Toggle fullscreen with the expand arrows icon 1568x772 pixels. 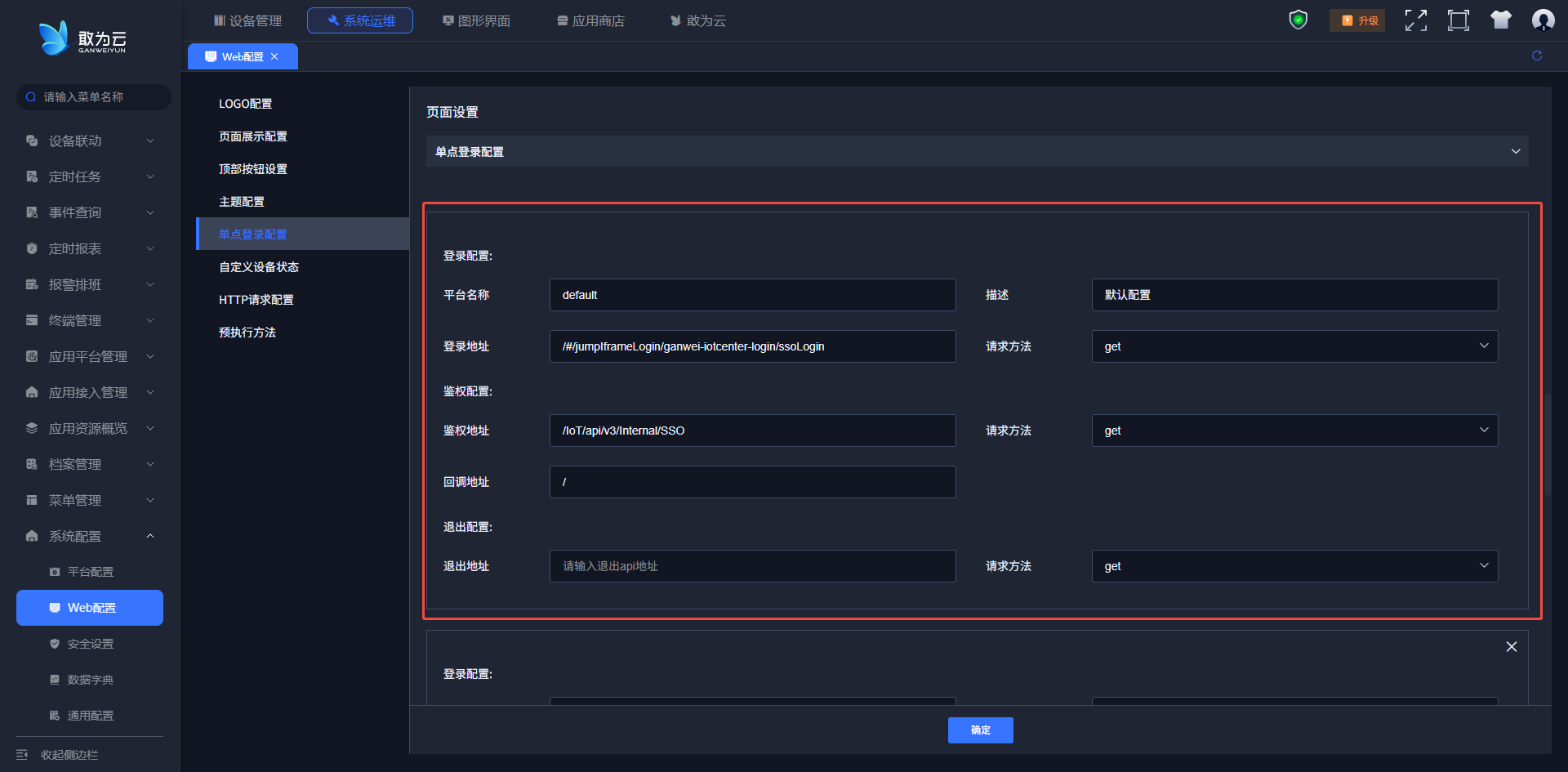[x=1416, y=20]
